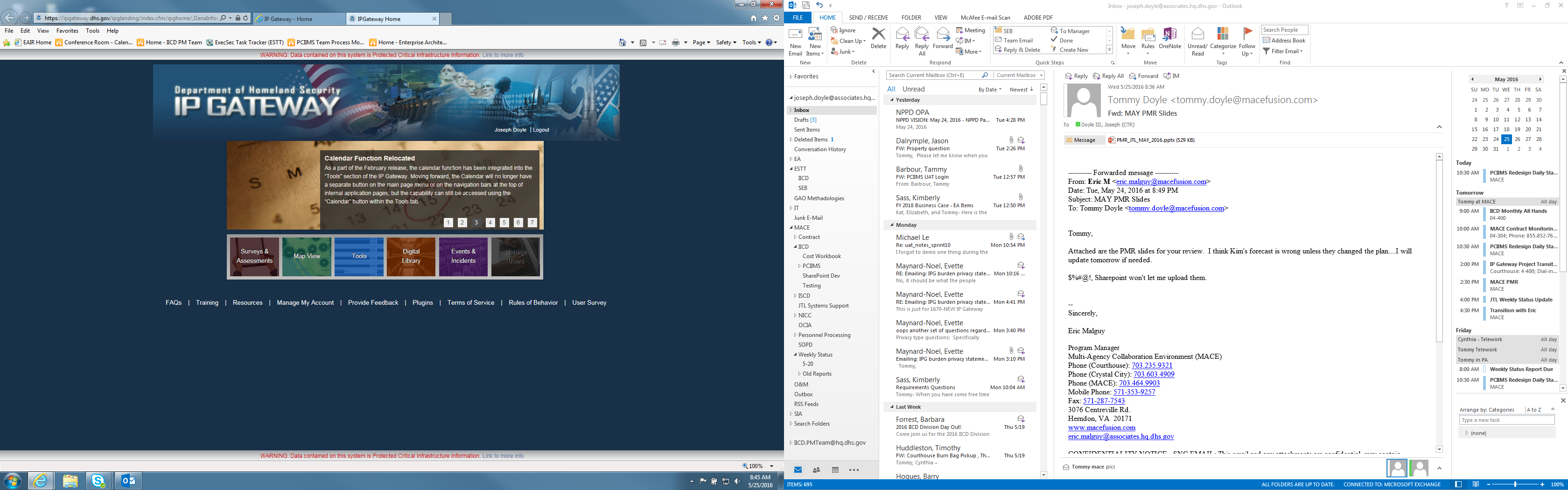Switch to Calendar view in Outlook navigation bar
Image resolution: width=1568 pixels, height=490 pixels.
[x=835, y=470]
